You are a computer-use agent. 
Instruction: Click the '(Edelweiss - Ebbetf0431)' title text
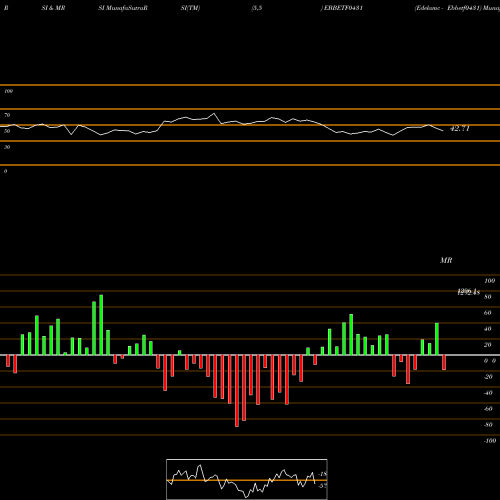point(448,8)
